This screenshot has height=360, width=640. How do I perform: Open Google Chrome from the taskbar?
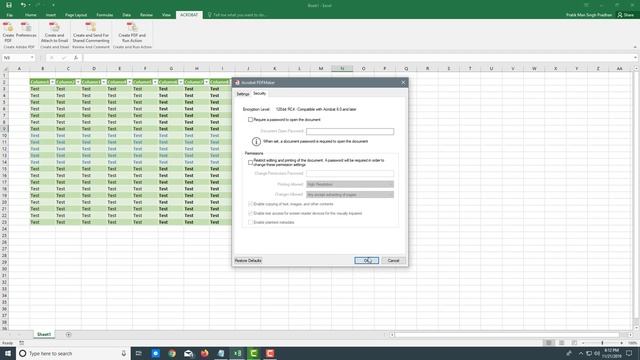[x=172, y=353]
